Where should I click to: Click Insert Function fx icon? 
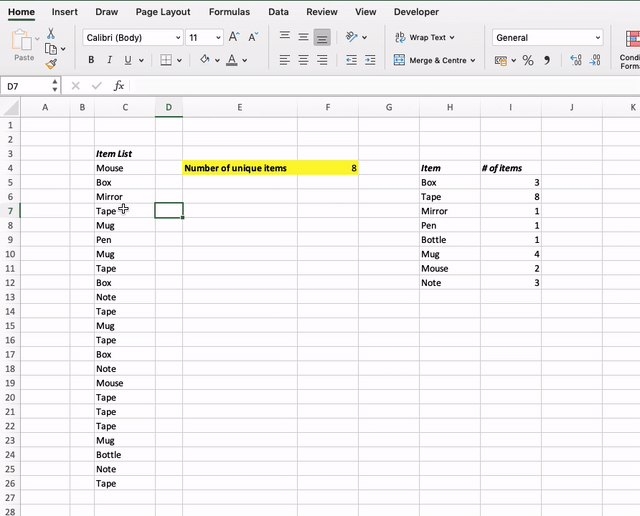pos(119,86)
